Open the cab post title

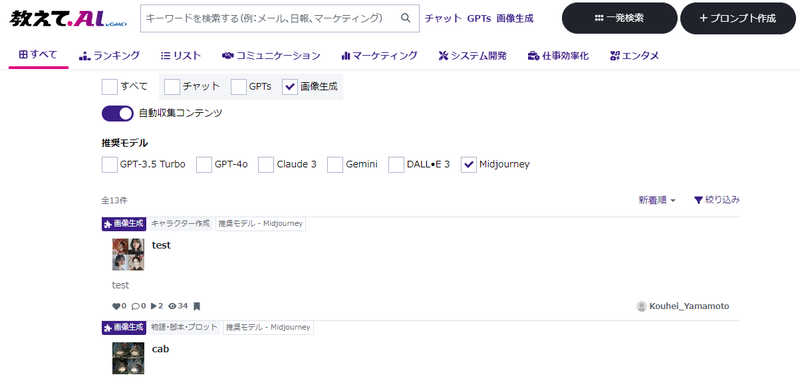pyautogui.click(x=161, y=349)
